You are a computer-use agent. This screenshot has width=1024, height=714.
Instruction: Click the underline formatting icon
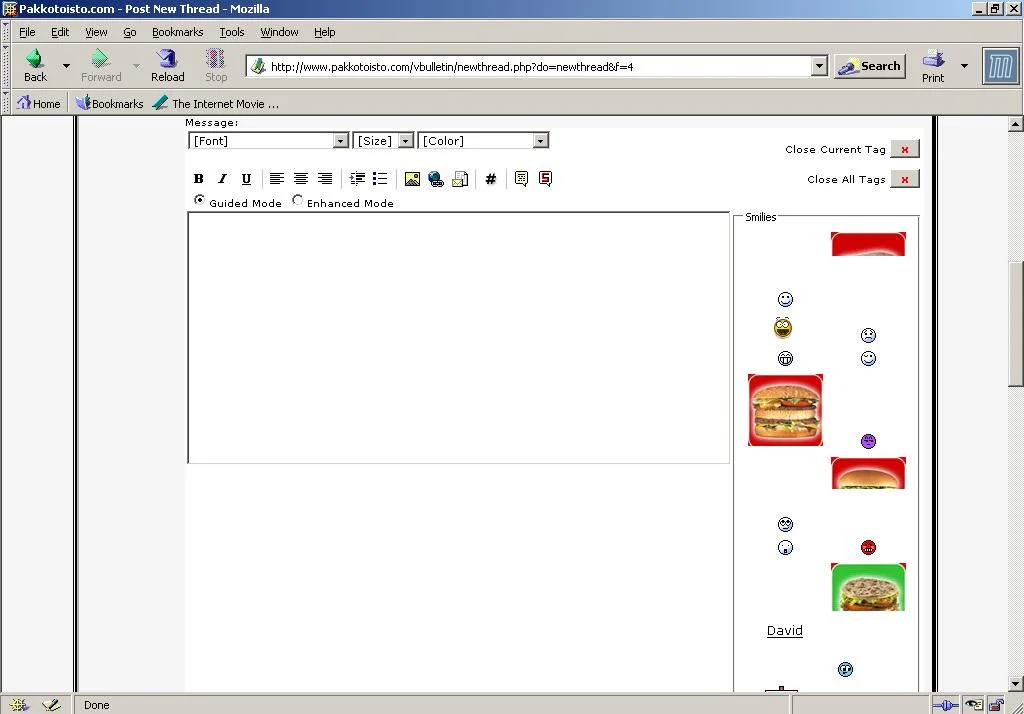pyautogui.click(x=246, y=179)
